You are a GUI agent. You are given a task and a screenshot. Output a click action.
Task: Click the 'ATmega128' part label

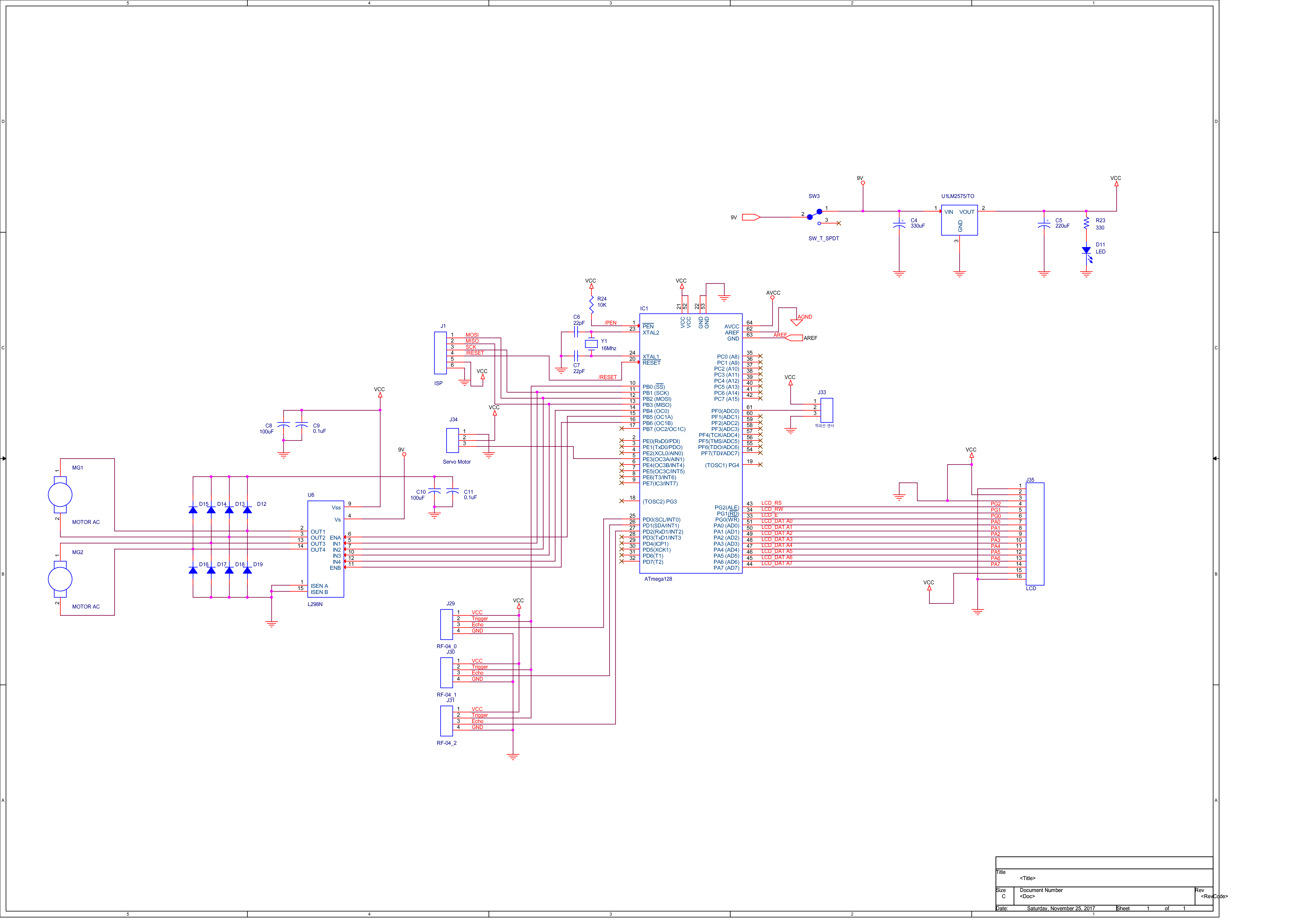click(x=658, y=579)
